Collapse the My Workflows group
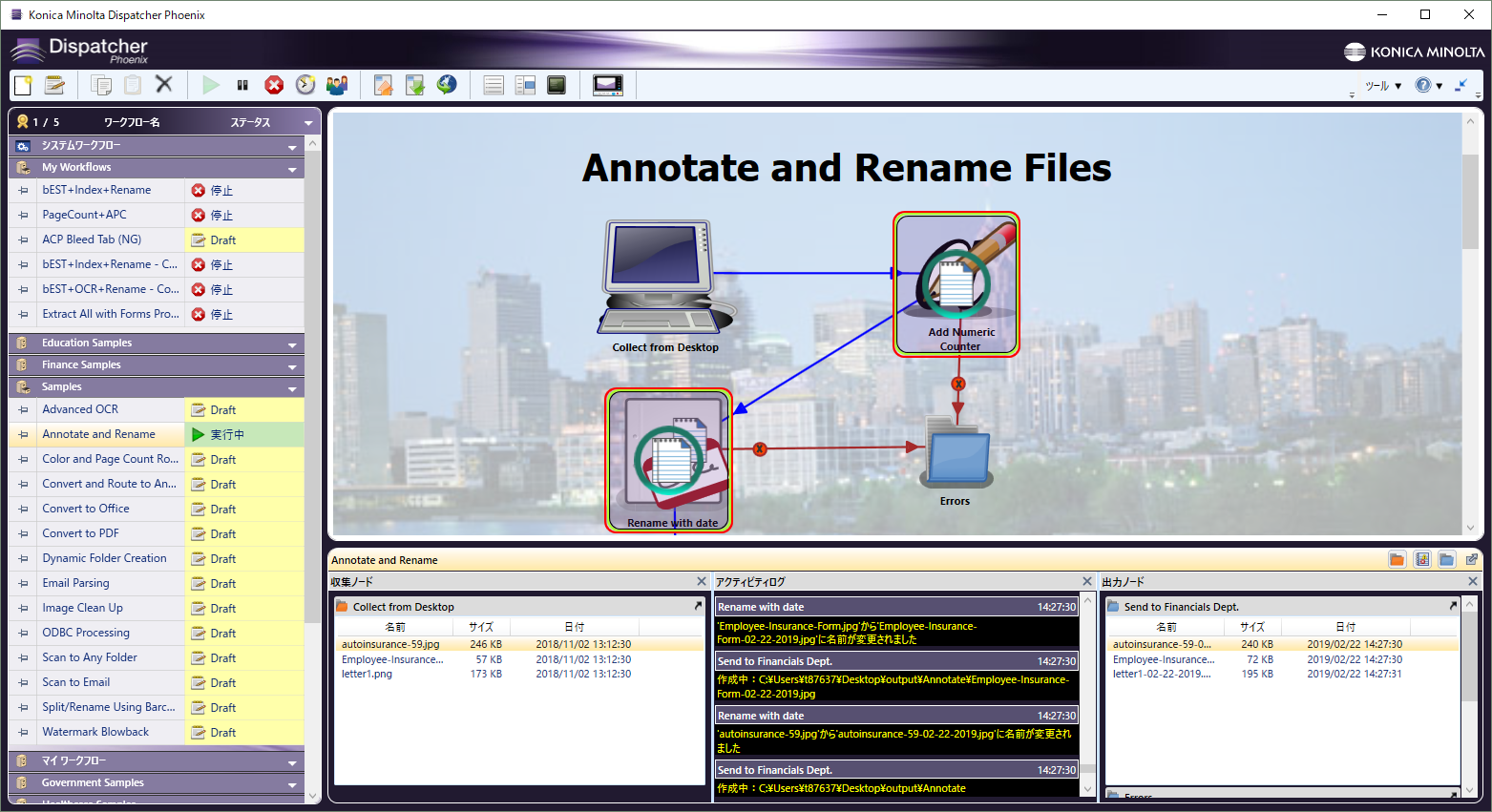 click(293, 169)
